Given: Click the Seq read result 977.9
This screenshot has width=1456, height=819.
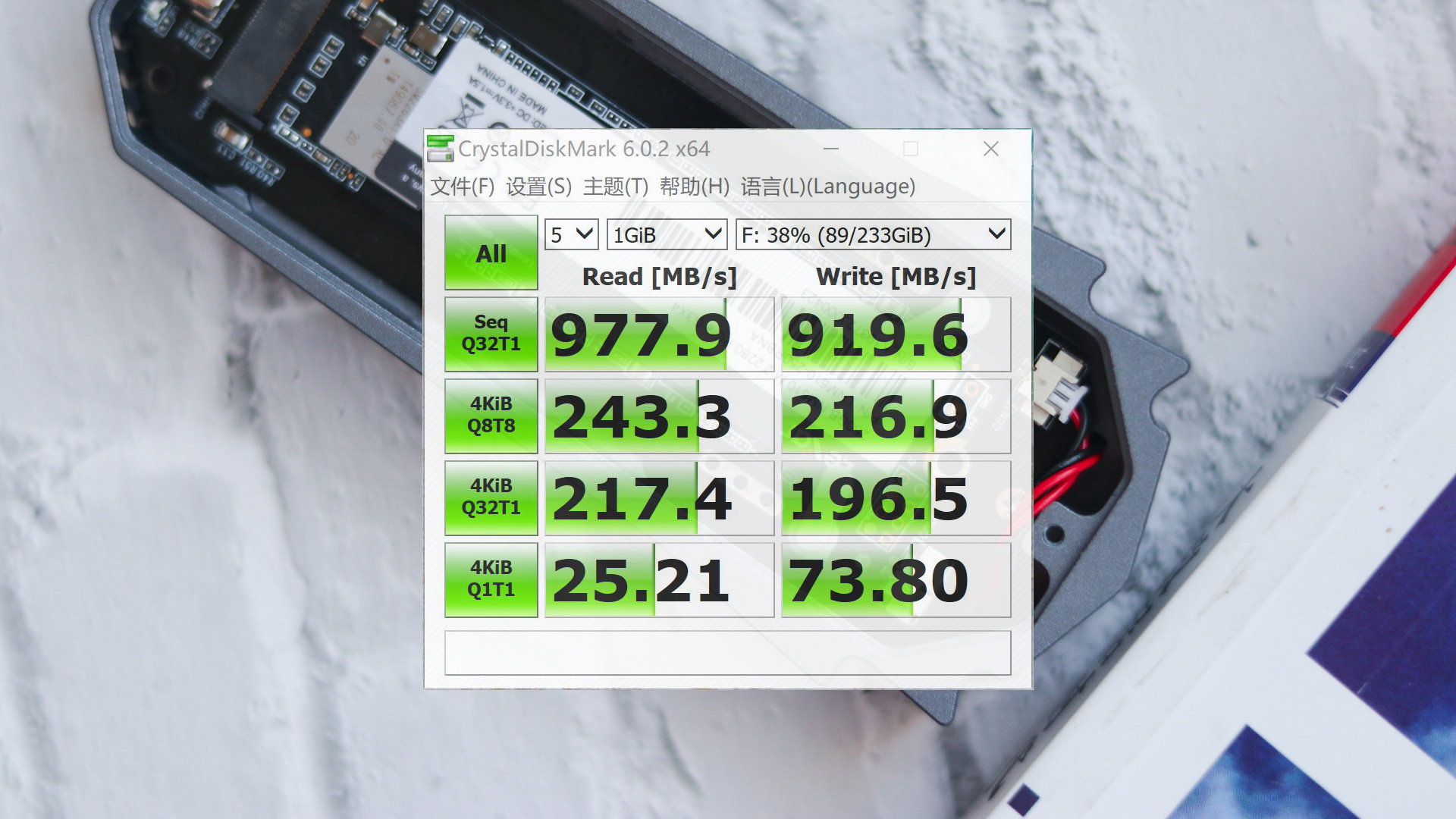Looking at the screenshot, I should click(x=659, y=334).
